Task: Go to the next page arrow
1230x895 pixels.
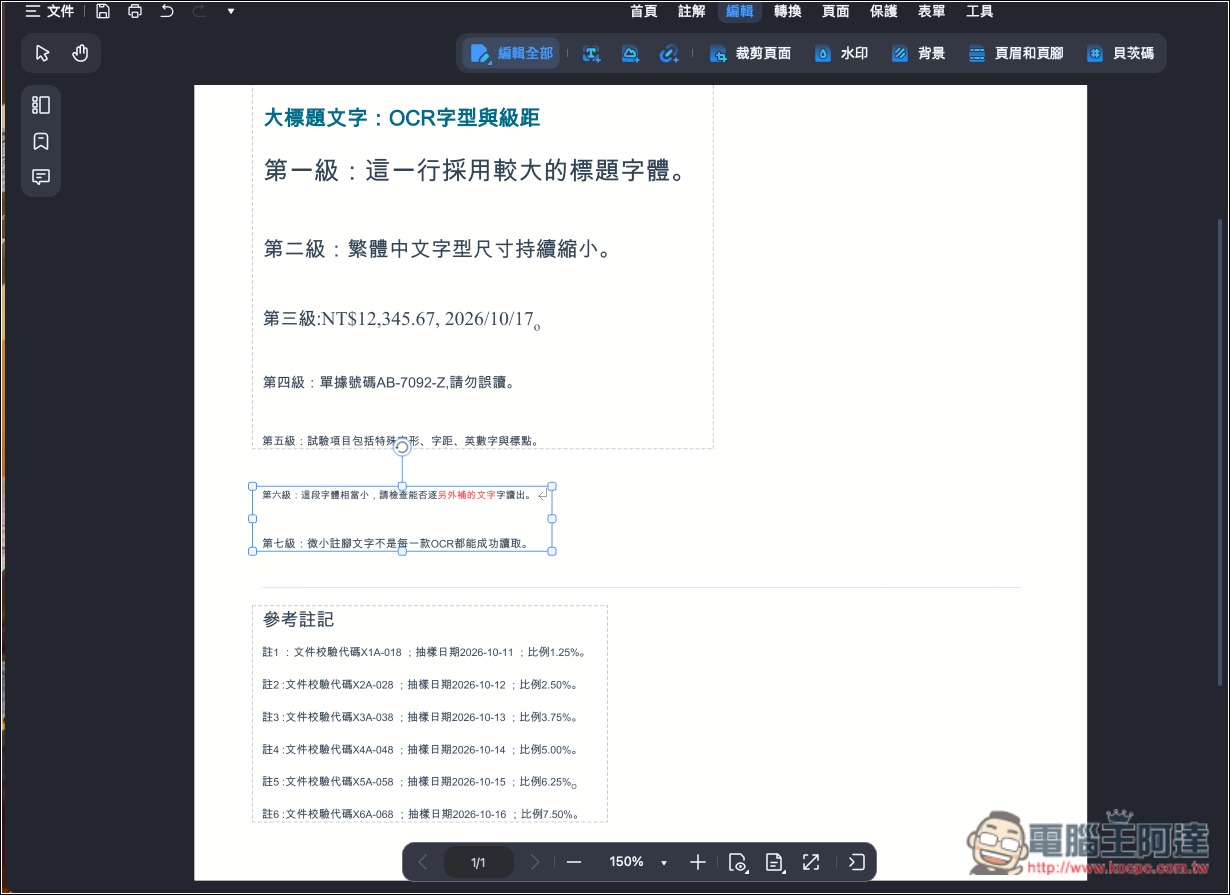Action: [535, 862]
